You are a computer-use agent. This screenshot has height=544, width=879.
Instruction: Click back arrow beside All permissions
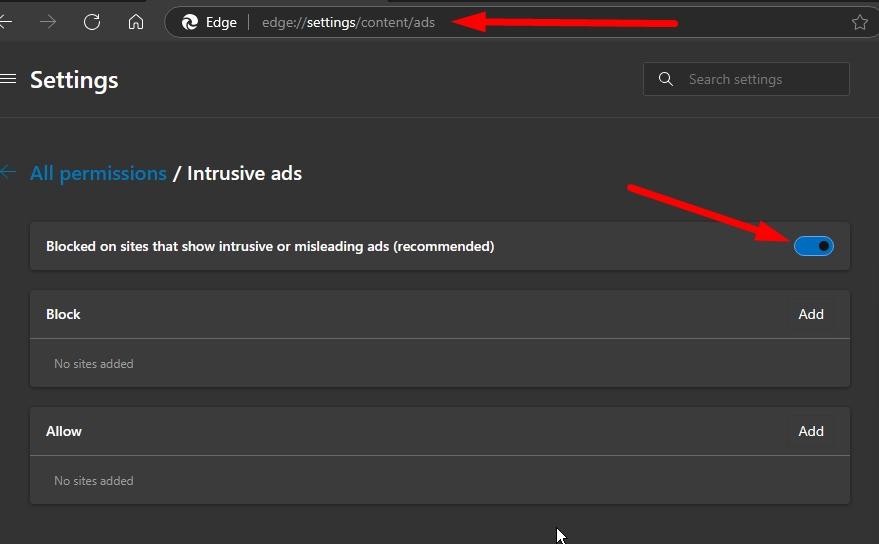point(8,172)
